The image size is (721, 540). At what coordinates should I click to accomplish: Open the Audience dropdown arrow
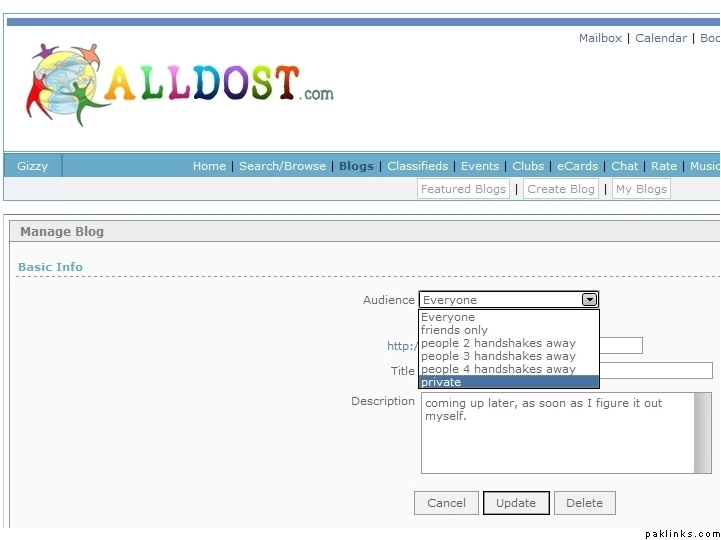tap(590, 299)
